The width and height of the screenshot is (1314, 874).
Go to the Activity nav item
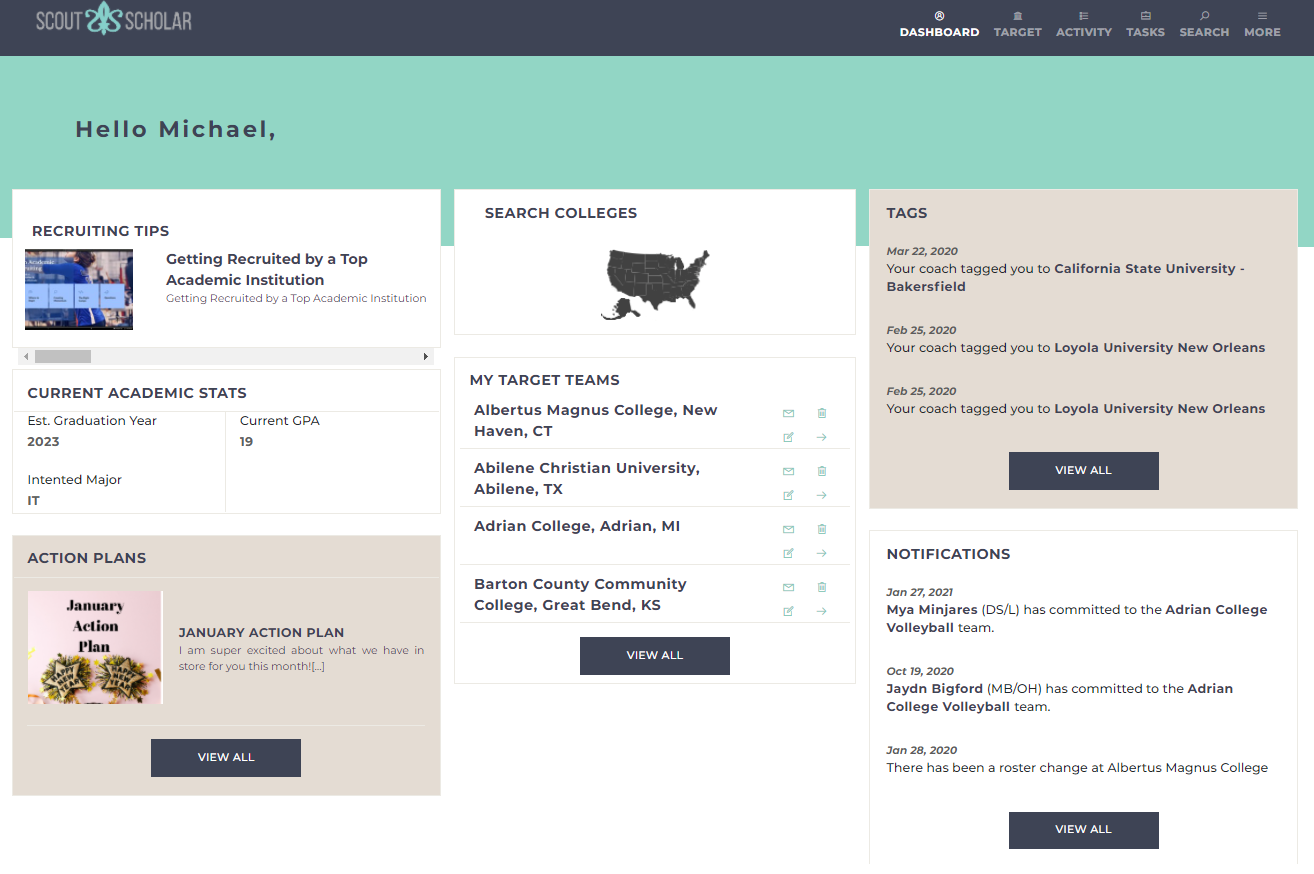[1084, 25]
